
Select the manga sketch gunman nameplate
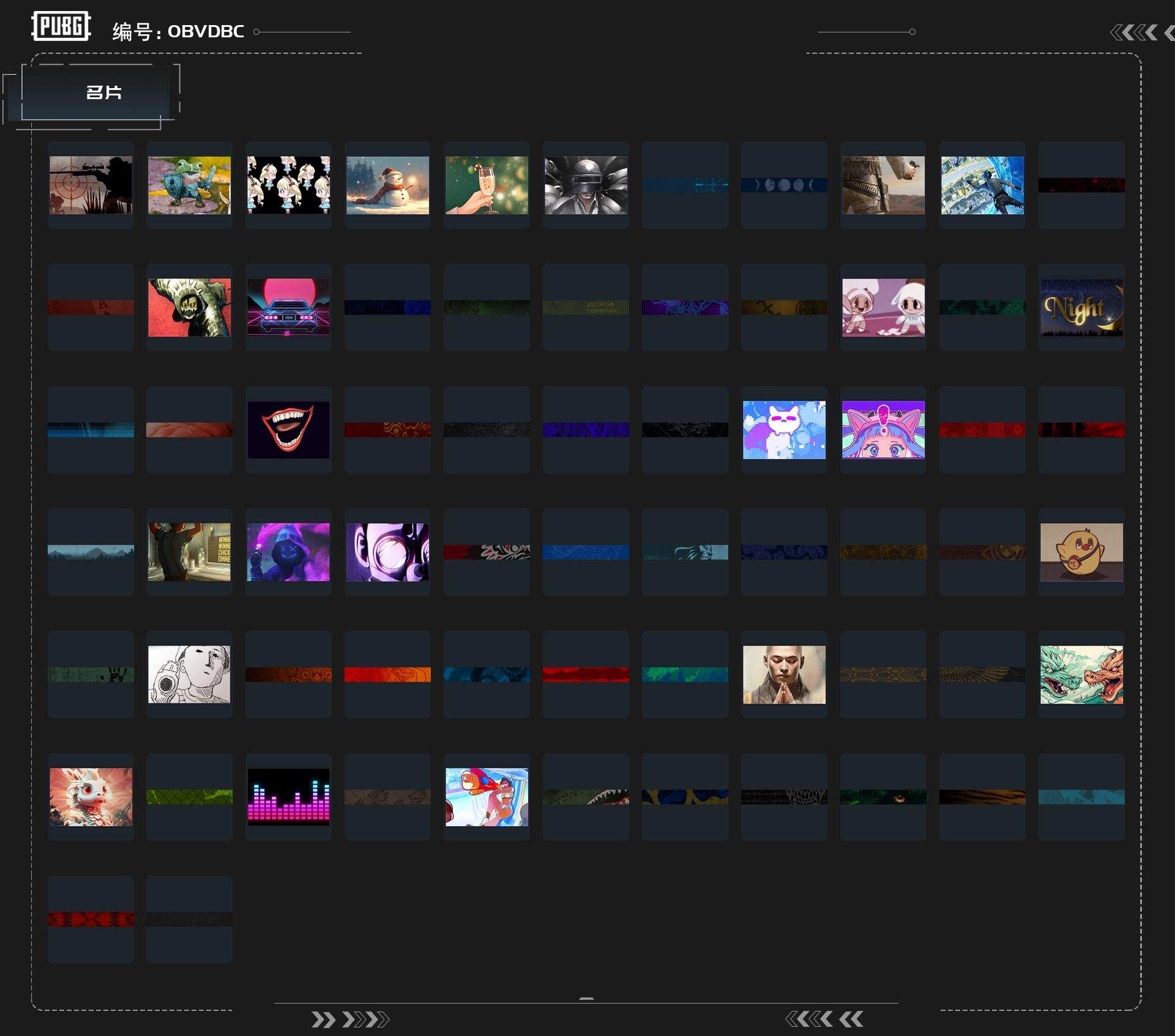tap(190, 674)
